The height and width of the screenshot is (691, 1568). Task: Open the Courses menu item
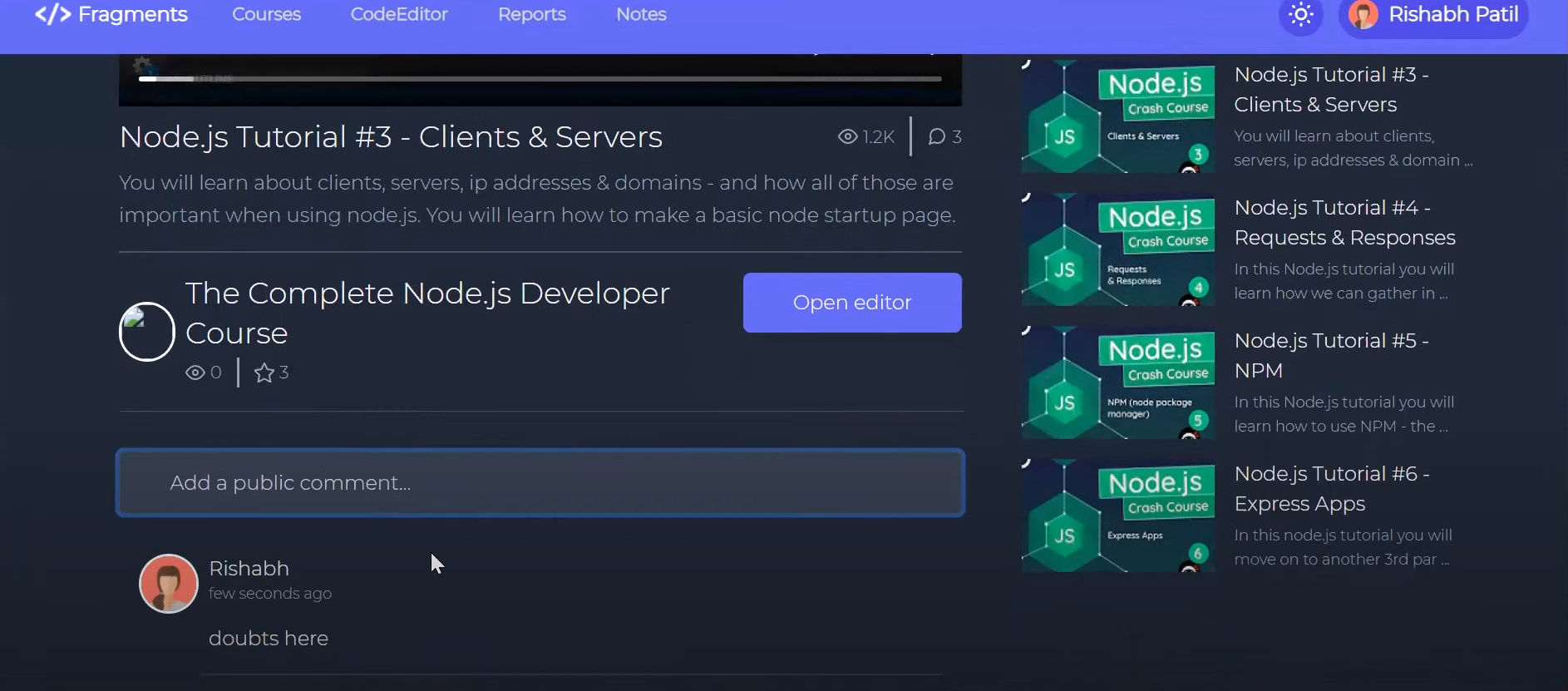coord(266,15)
